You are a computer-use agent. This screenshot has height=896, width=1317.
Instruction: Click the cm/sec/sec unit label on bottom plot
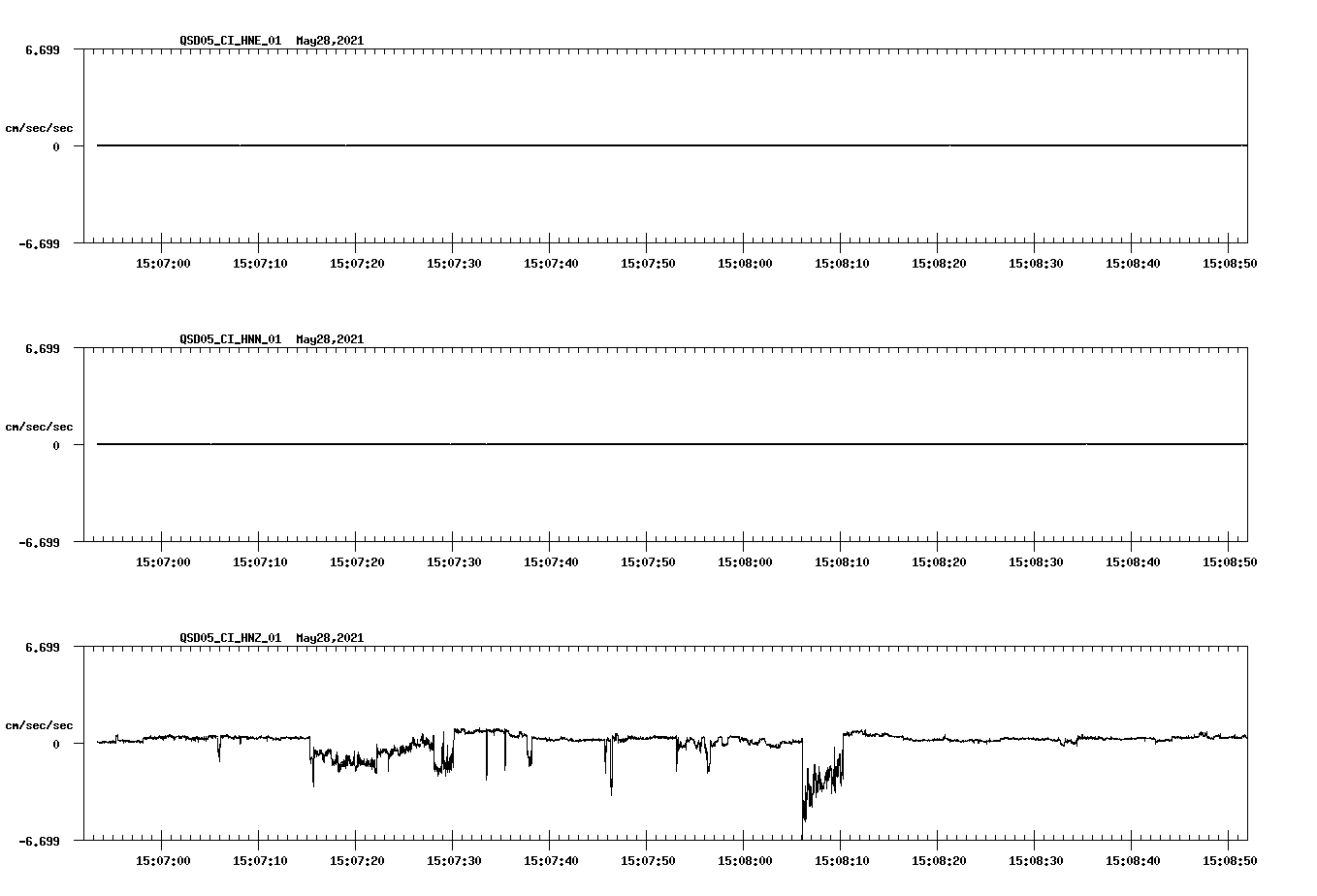(39, 723)
